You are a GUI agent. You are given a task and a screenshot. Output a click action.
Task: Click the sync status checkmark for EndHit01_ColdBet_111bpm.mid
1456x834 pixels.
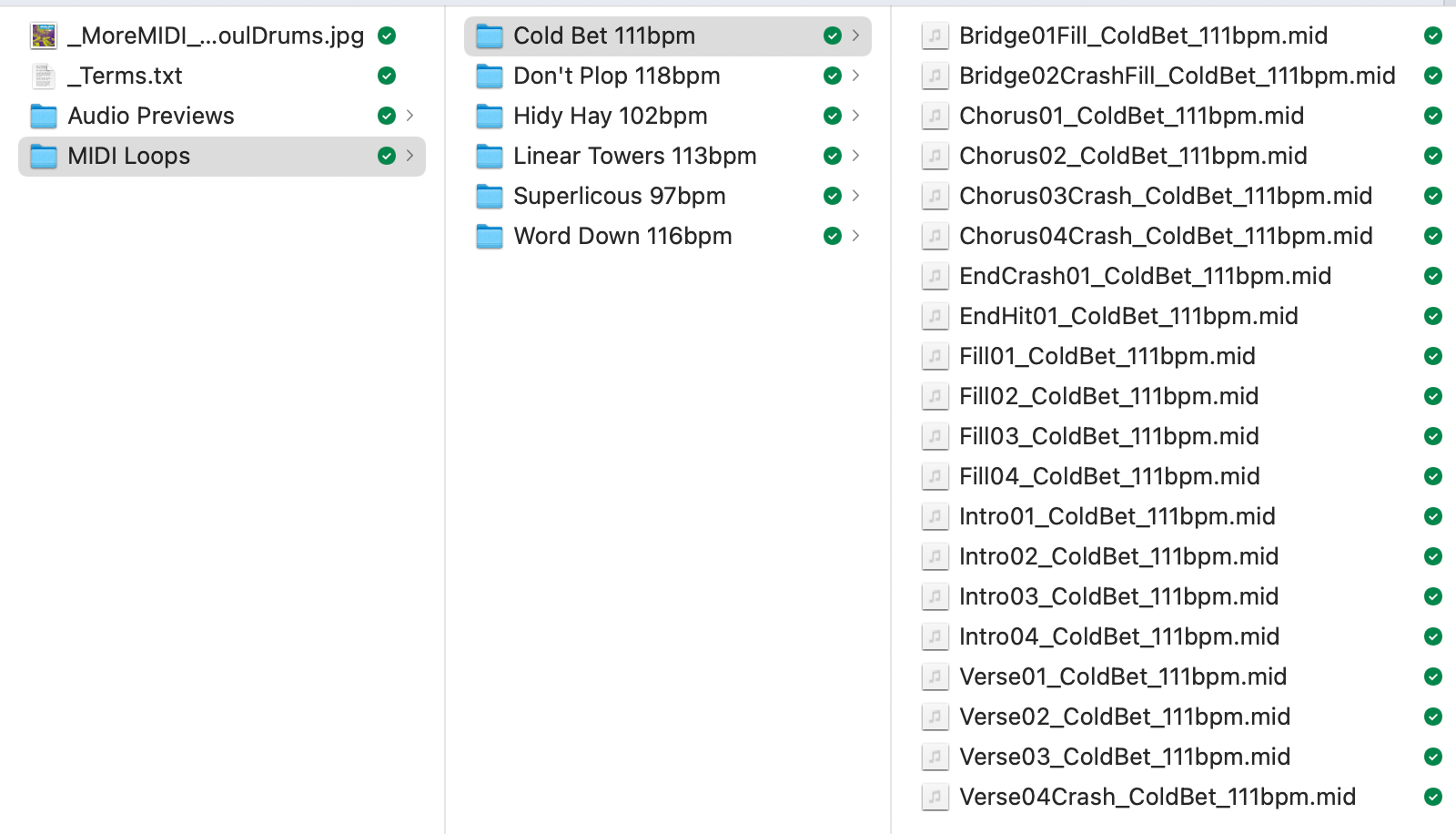point(1432,316)
